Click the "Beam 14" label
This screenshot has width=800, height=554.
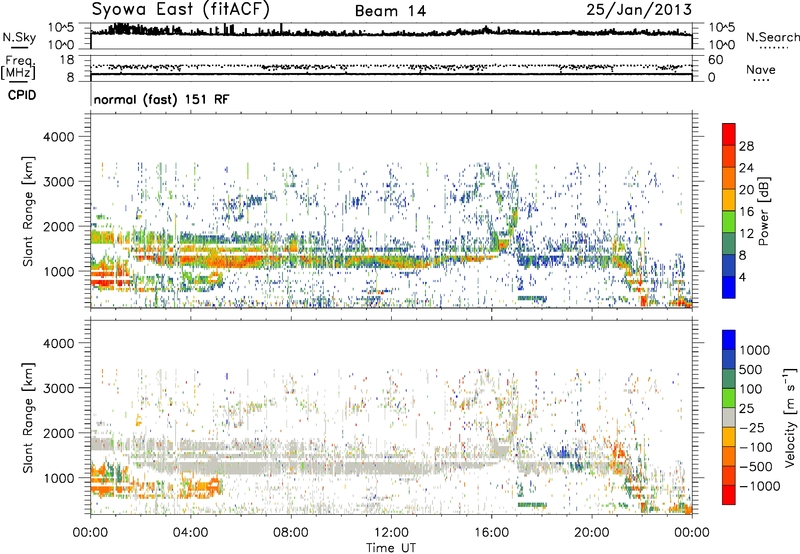390,11
